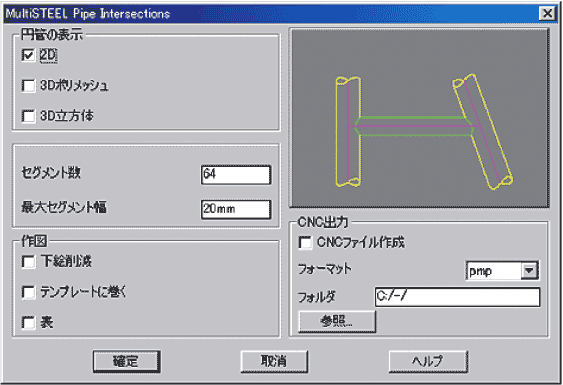563x385 pixels.
Task: Click the 参照... browse button
Action: (337, 321)
